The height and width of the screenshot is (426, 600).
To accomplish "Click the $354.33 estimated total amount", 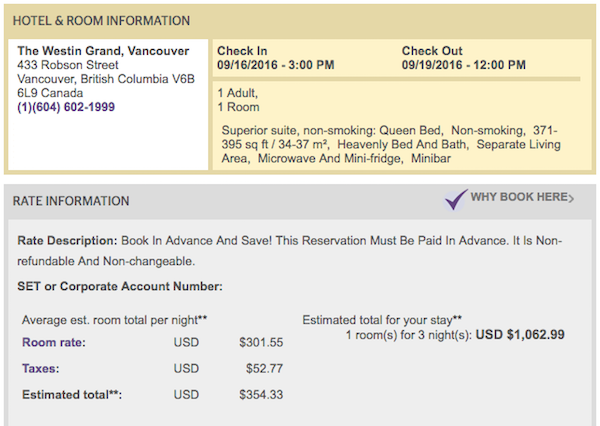I will click(261, 395).
